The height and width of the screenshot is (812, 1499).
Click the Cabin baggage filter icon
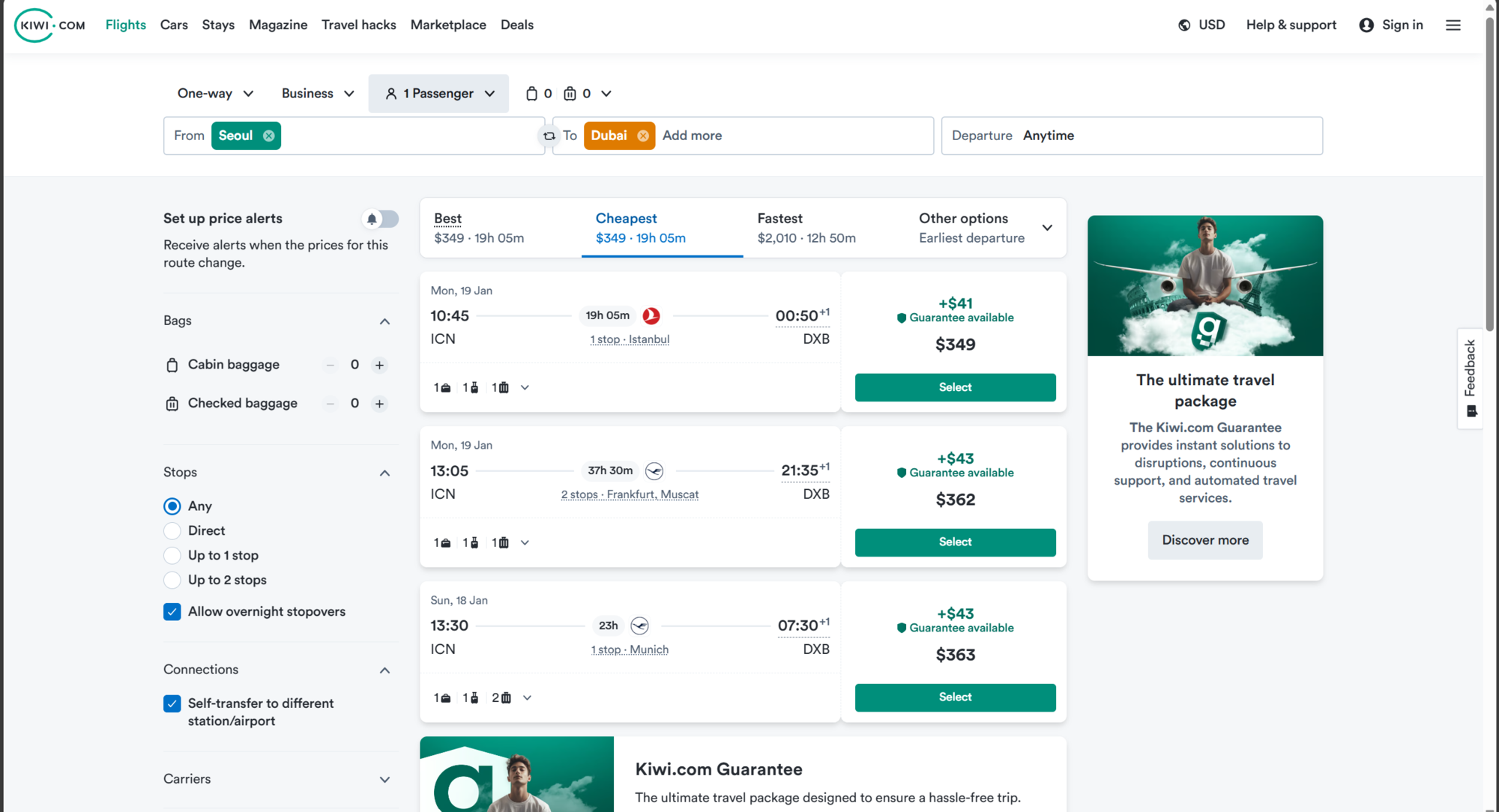coord(172,365)
